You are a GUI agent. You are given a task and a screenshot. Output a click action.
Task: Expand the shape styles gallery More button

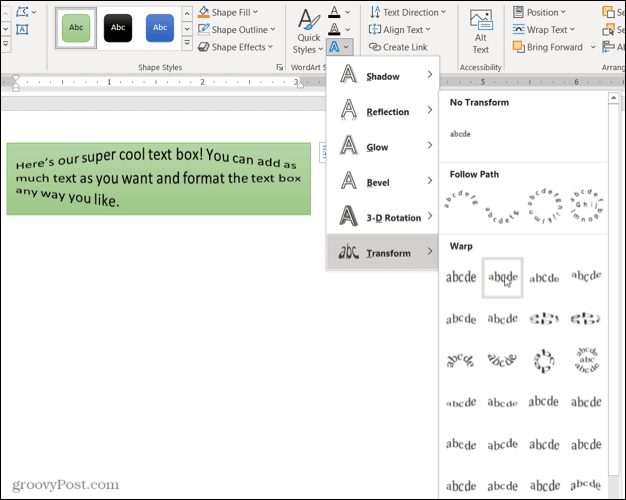click(x=187, y=43)
